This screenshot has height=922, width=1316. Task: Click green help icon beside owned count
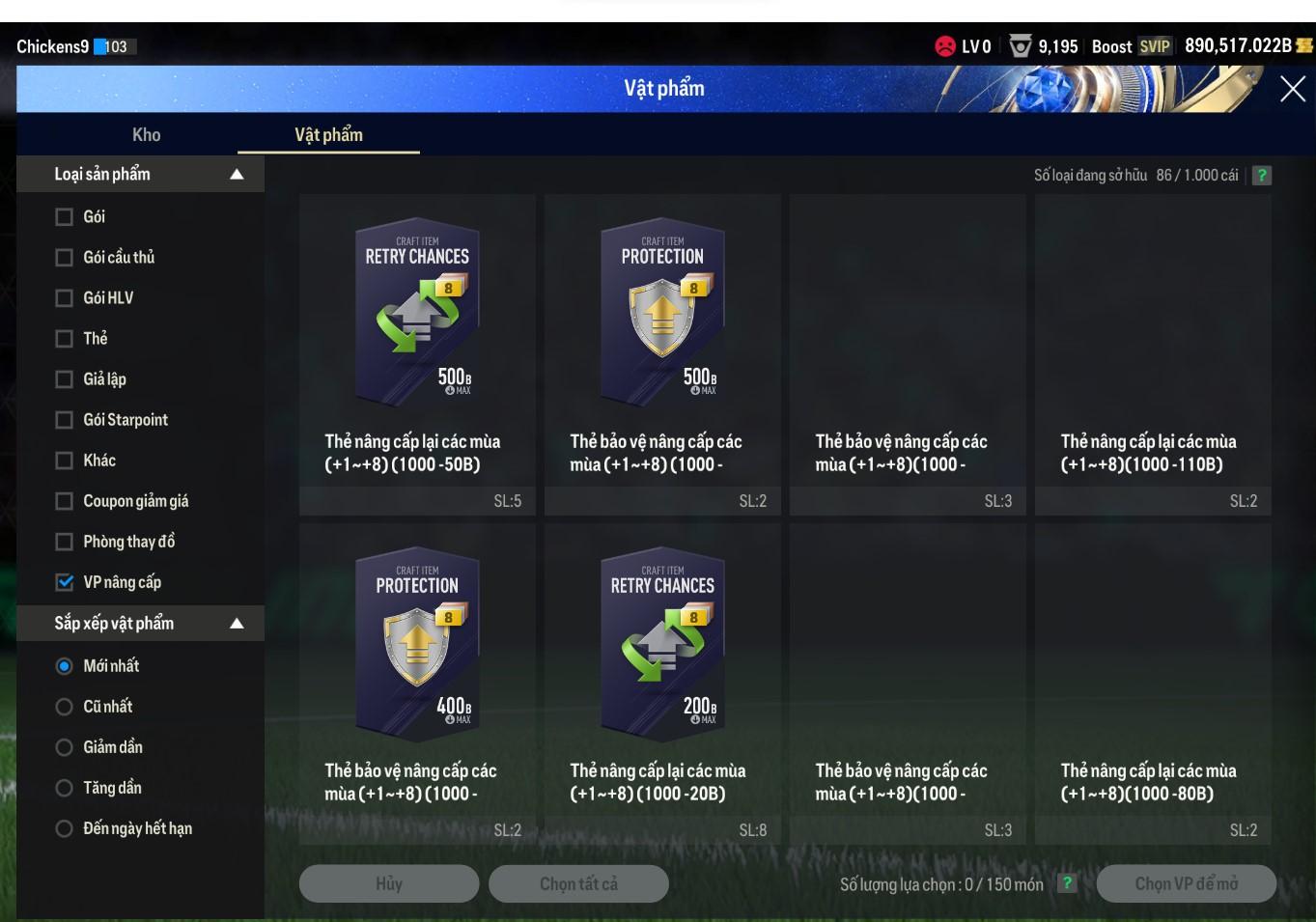pyautogui.click(x=1261, y=176)
